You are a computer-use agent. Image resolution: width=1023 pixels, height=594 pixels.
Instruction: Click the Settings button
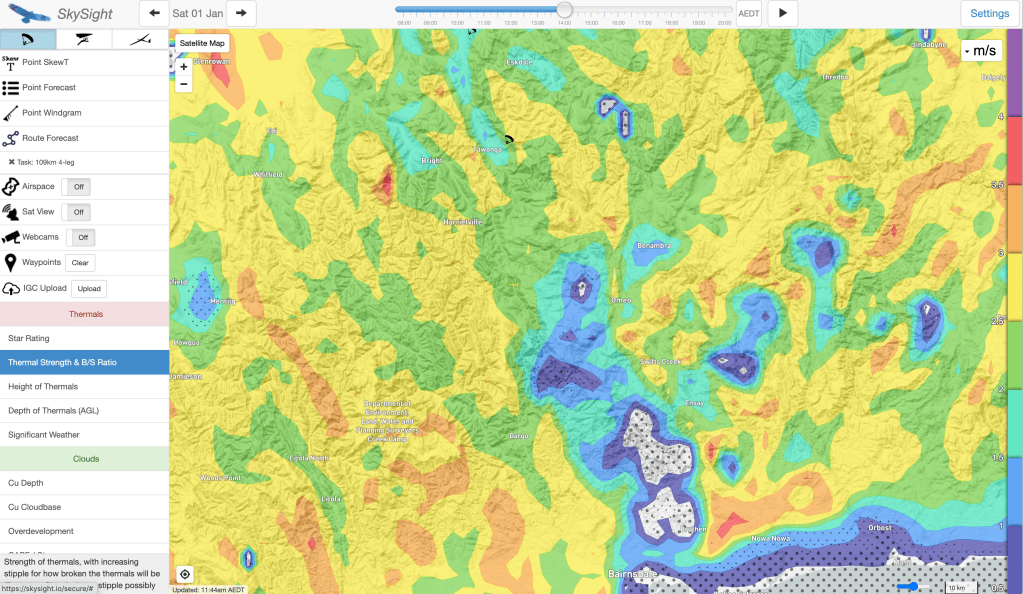[x=989, y=14]
